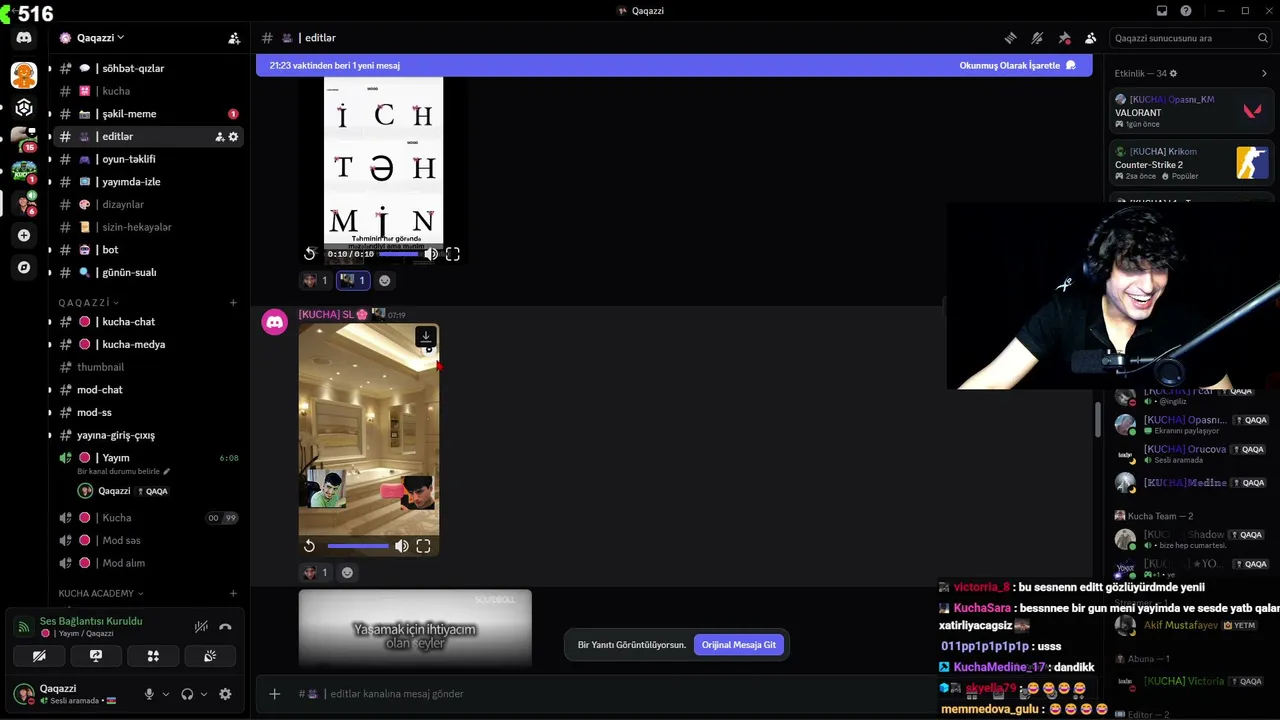Open the Activities launcher in voice panel
Screen dimensions: 1280x720
(x=153, y=656)
